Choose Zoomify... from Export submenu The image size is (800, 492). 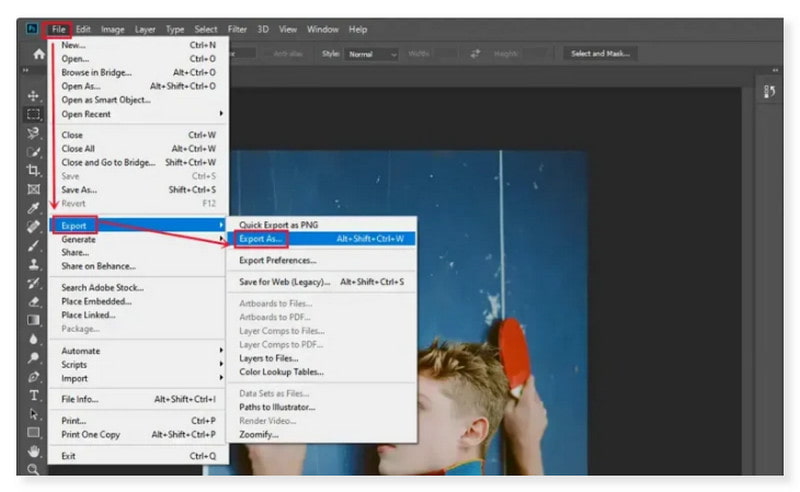(321, 434)
